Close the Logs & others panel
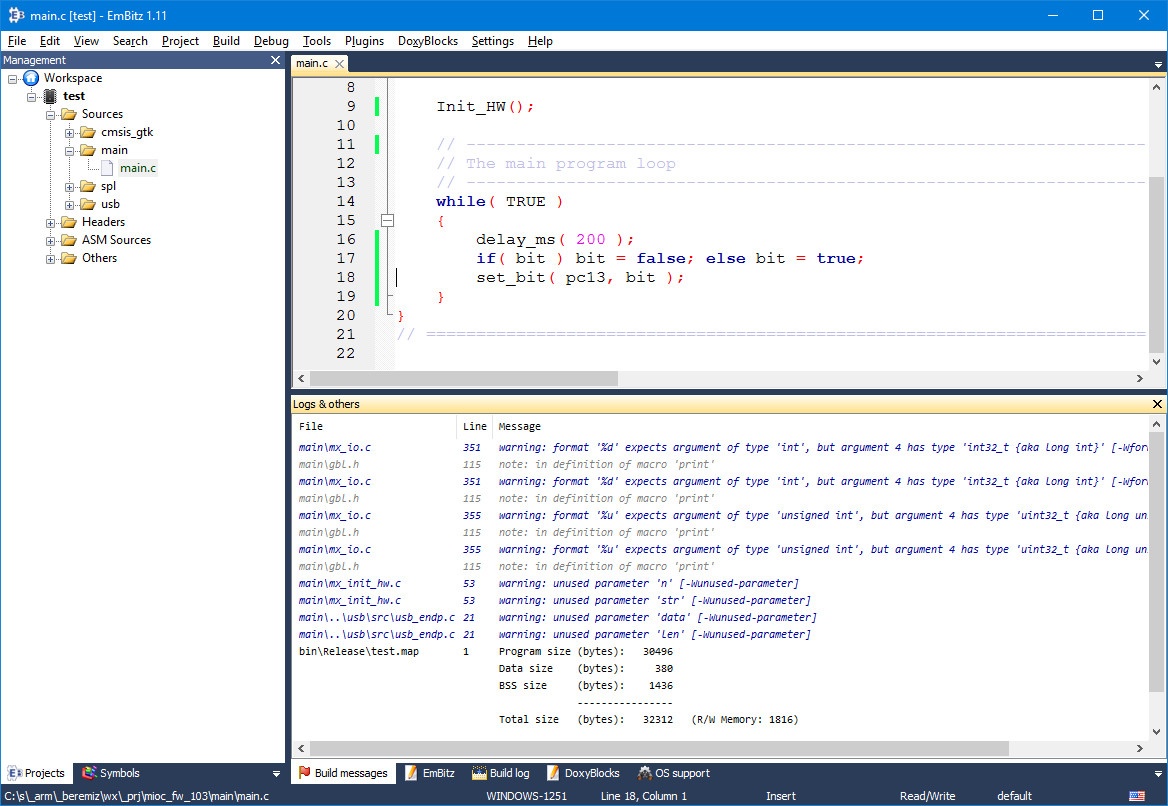 (x=1158, y=404)
